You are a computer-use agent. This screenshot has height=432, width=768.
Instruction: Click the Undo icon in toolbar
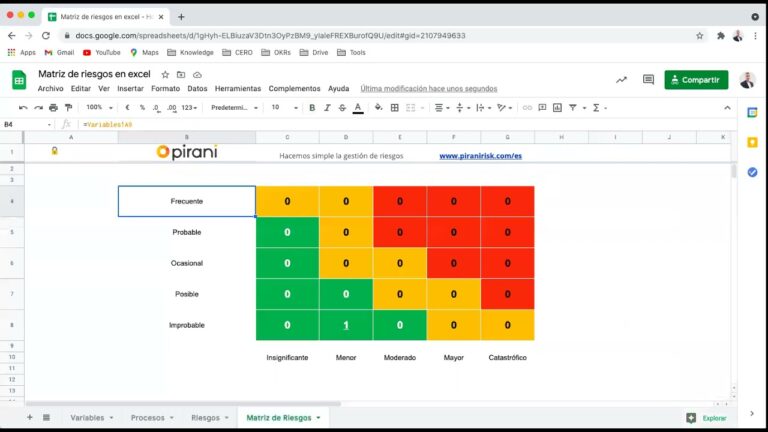coord(23,107)
